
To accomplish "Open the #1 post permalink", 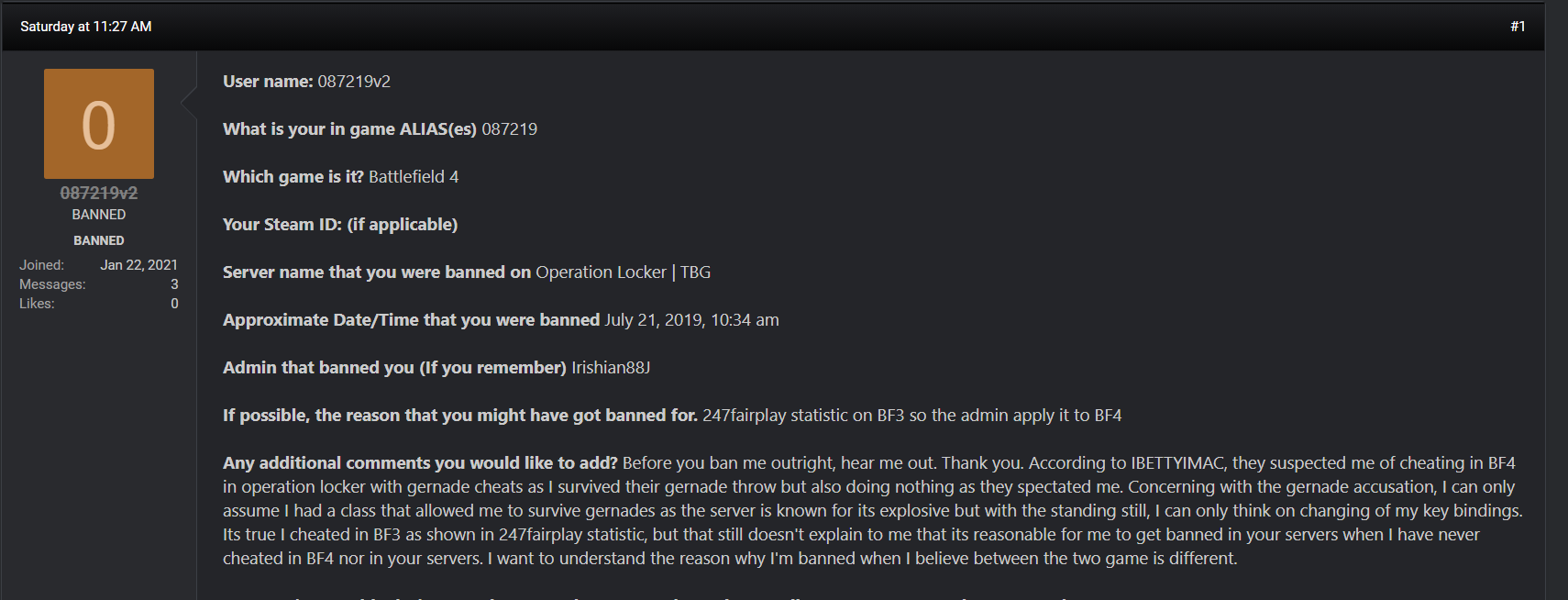I will 1518,27.
